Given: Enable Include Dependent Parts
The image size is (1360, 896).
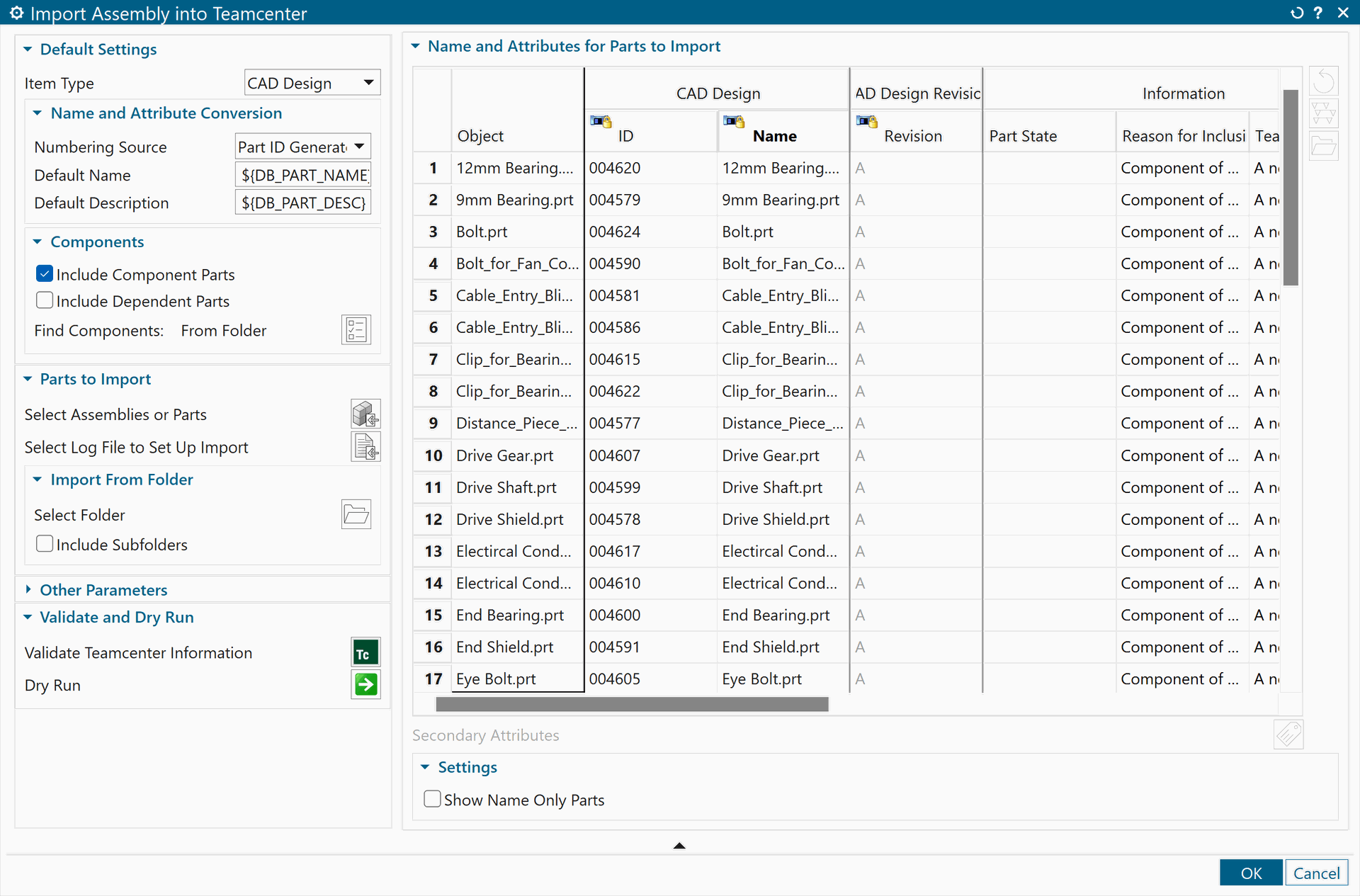Looking at the screenshot, I should pos(45,301).
